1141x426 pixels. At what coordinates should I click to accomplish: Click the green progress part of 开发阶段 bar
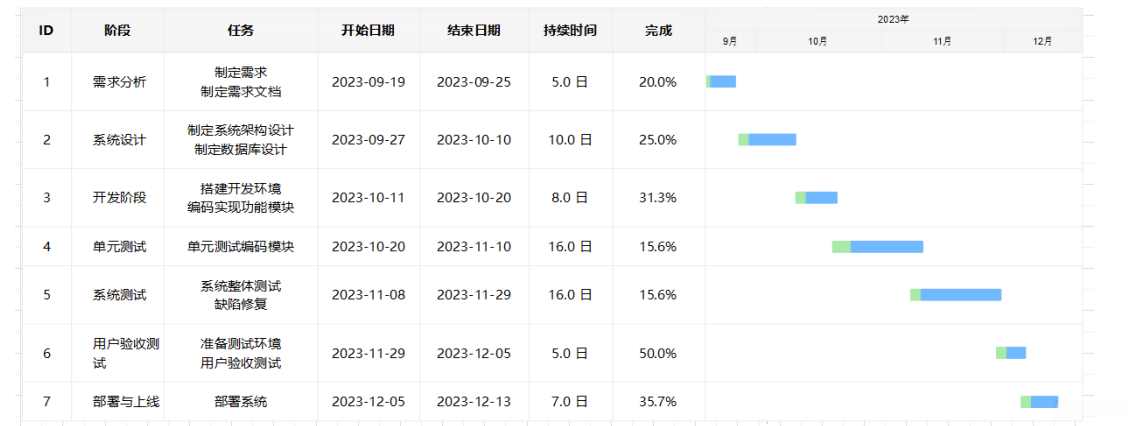800,198
